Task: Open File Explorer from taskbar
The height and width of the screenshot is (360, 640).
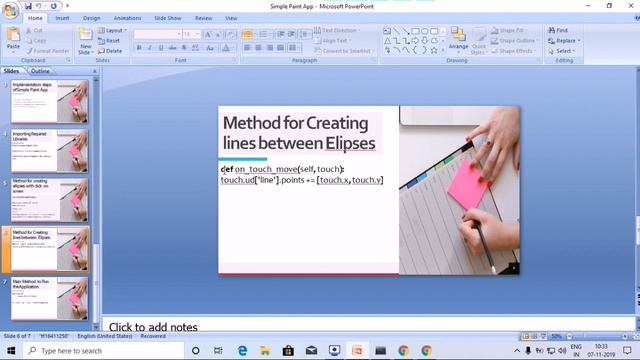Action: 265,351
